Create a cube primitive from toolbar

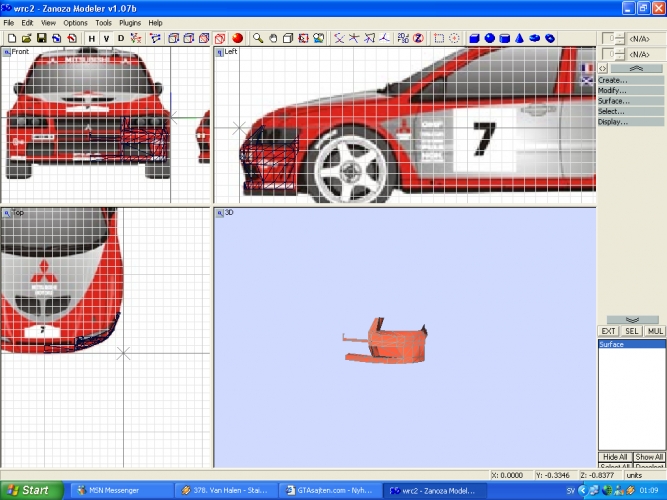[x=475, y=38]
